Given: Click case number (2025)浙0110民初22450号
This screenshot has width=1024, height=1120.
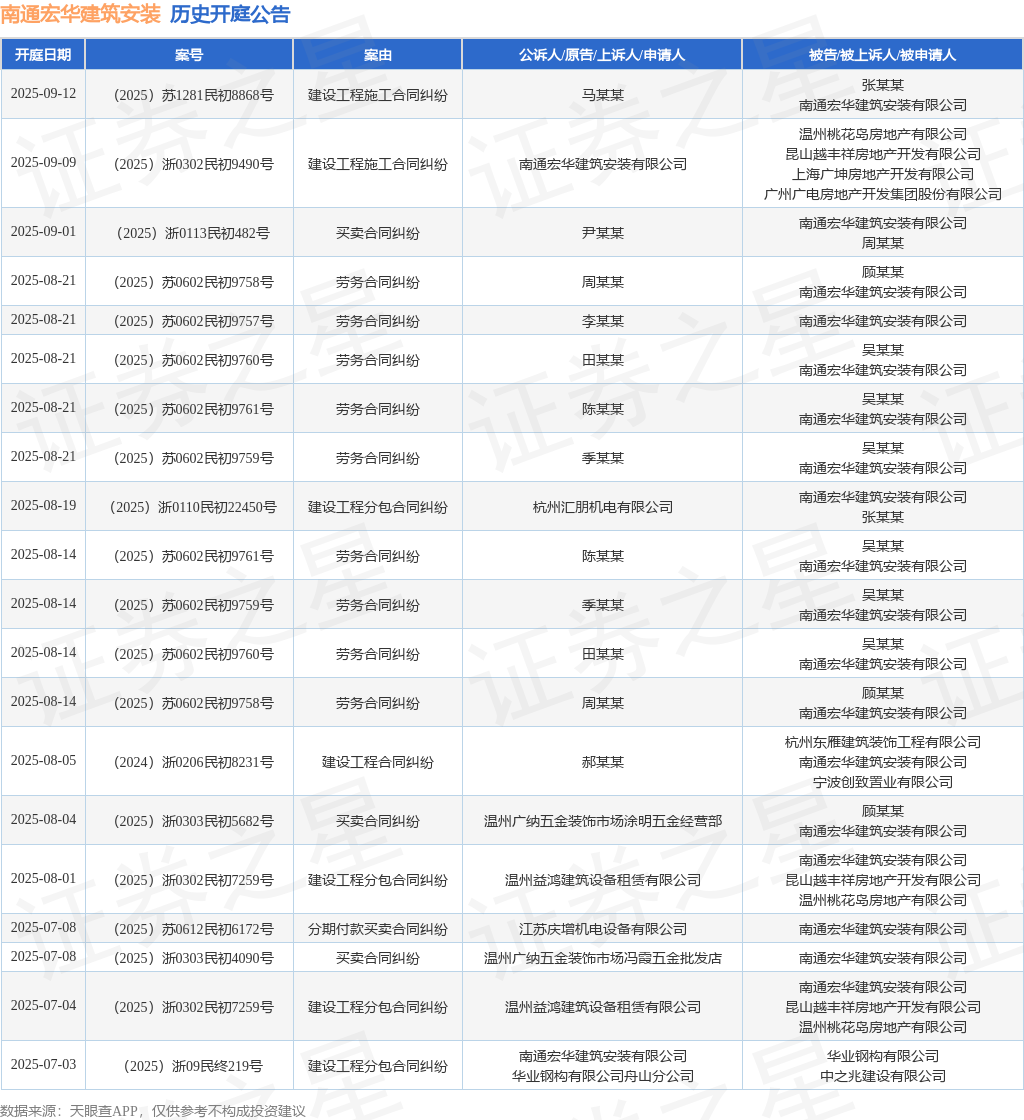Looking at the screenshot, I should tap(194, 507).
